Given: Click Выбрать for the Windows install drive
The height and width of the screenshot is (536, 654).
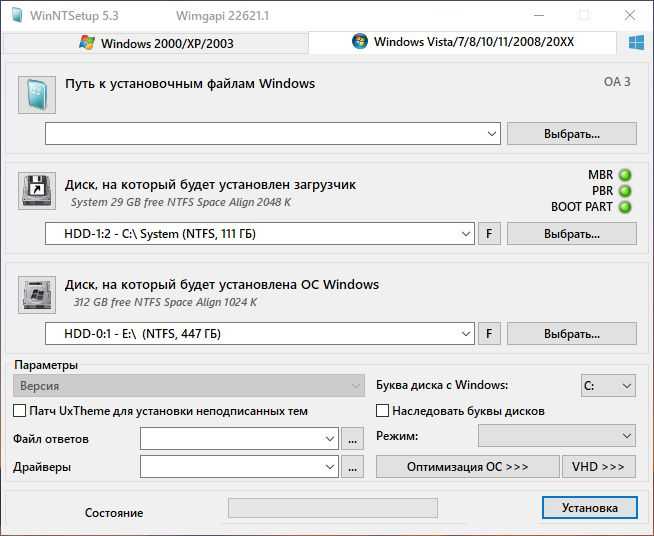Looking at the screenshot, I should [x=572, y=334].
